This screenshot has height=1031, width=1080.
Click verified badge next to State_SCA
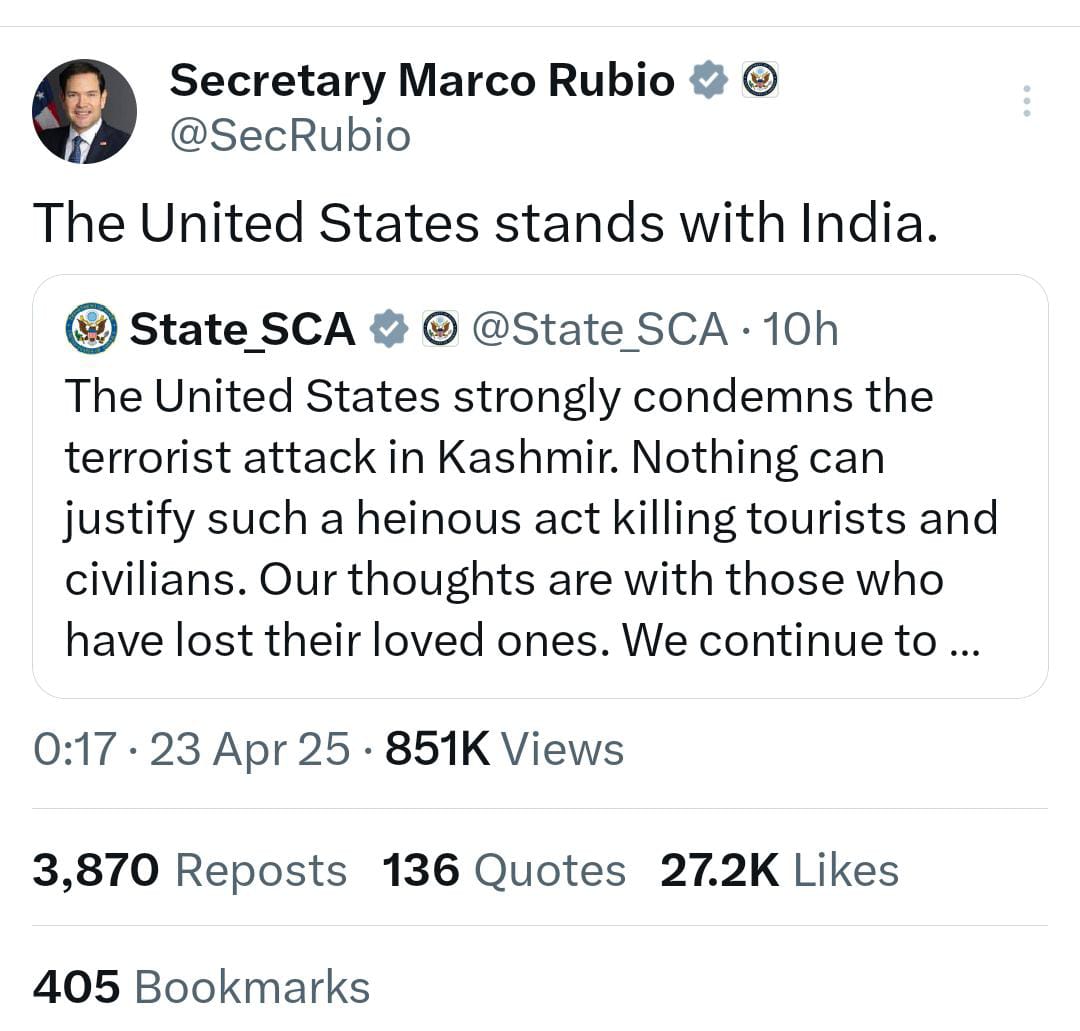[389, 329]
